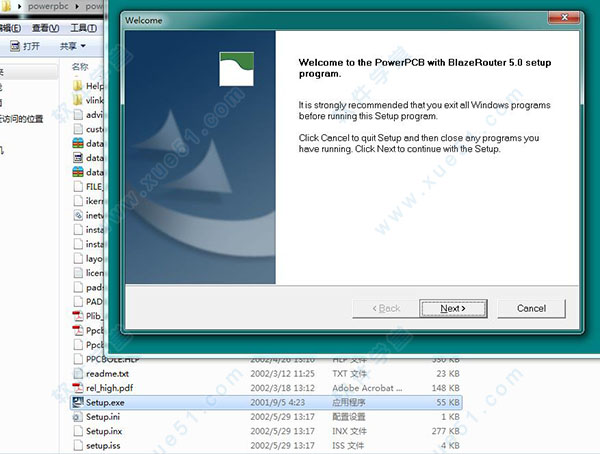
Task: Select the rel_high.pdf file icon
Action: (x=79, y=388)
